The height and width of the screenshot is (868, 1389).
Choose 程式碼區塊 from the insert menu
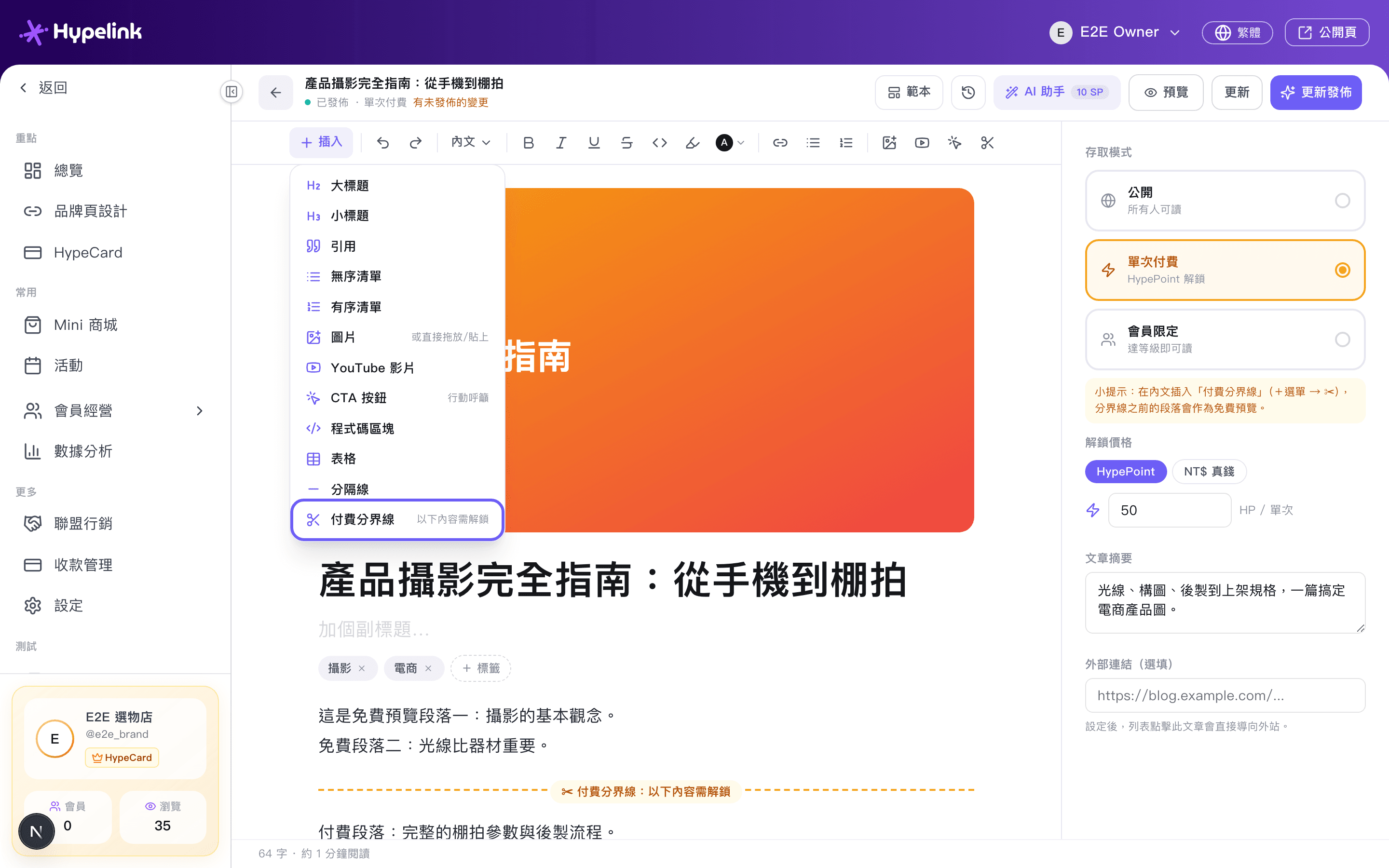[397, 428]
